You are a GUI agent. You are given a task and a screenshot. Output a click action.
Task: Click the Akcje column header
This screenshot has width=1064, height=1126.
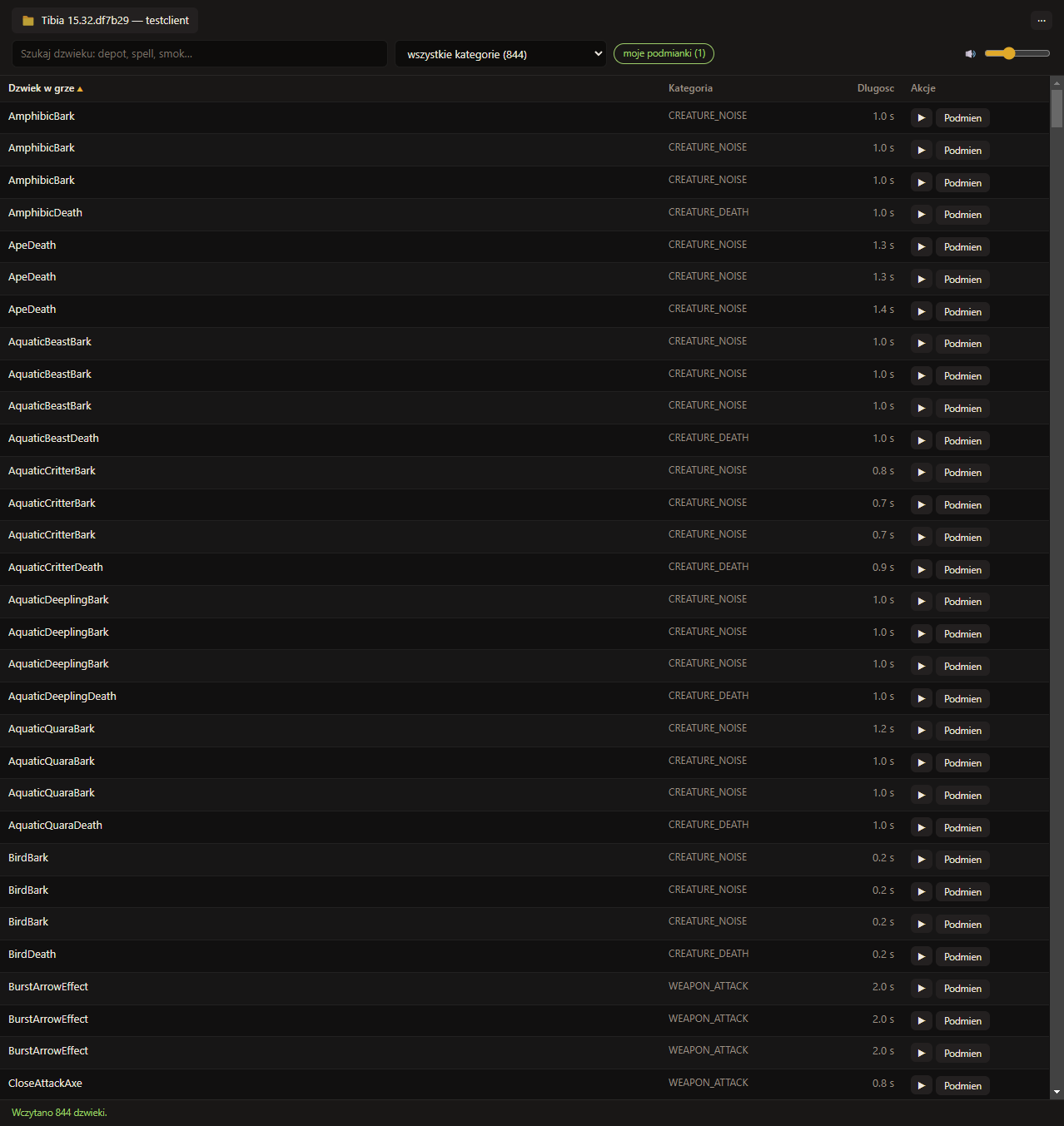tap(923, 88)
